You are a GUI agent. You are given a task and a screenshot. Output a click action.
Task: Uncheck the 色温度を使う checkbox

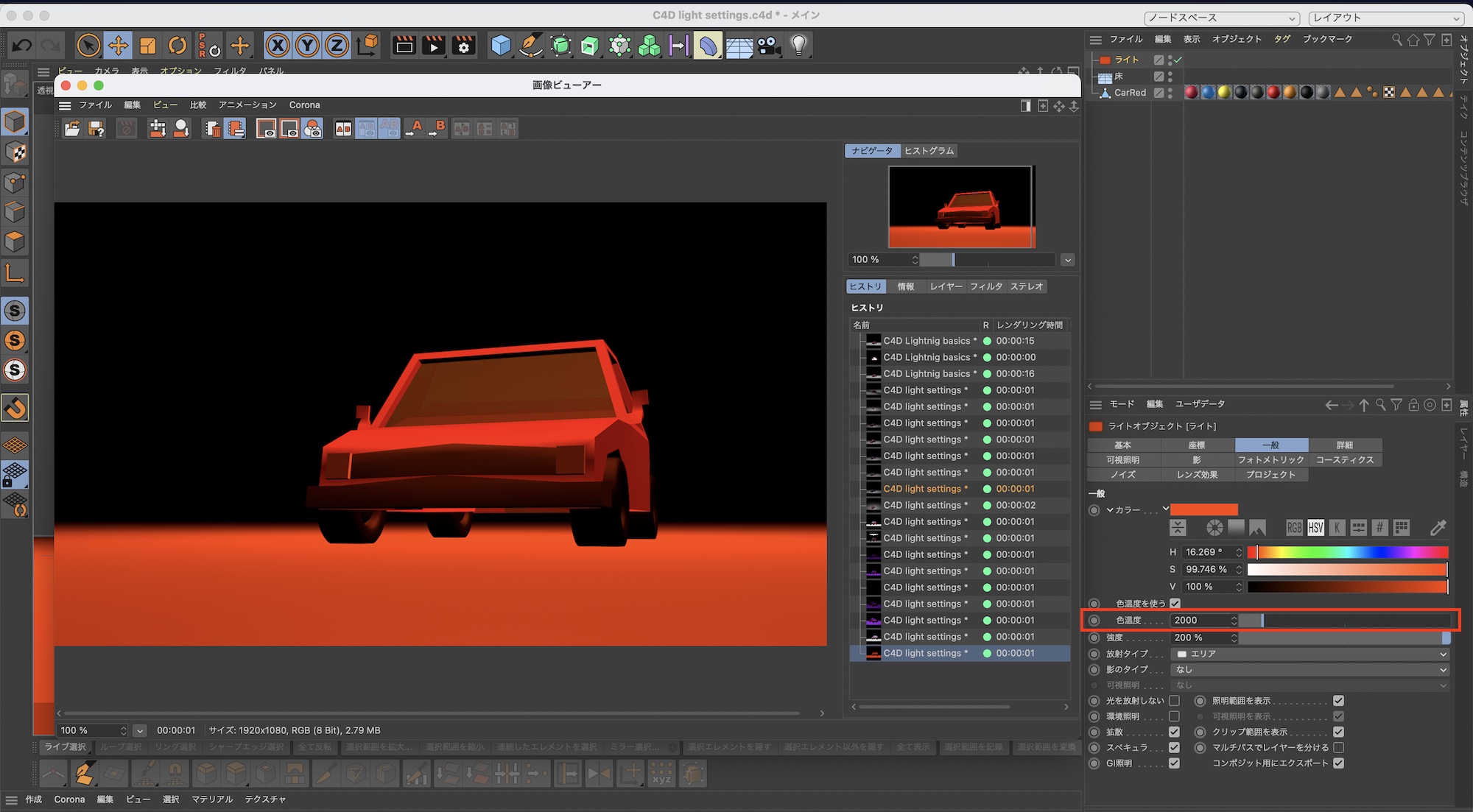click(1175, 604)
